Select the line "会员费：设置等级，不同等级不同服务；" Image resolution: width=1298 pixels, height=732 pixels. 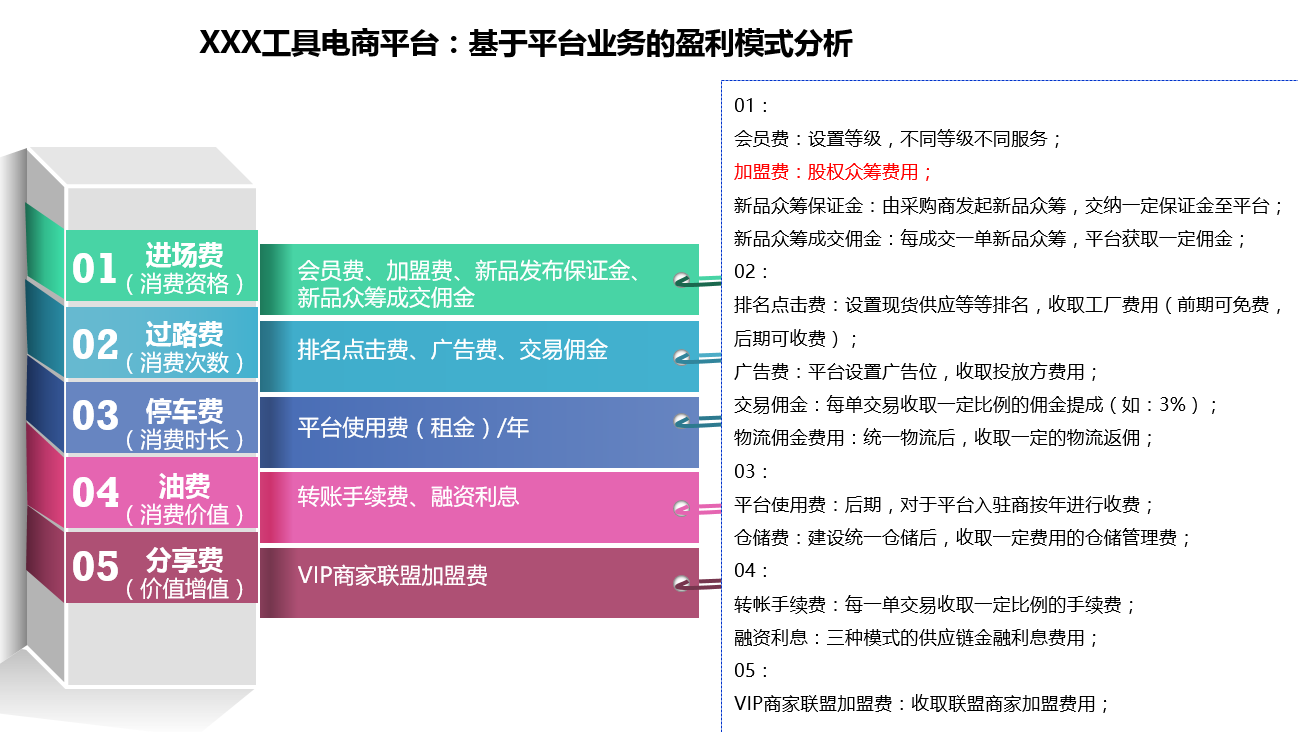898,139
